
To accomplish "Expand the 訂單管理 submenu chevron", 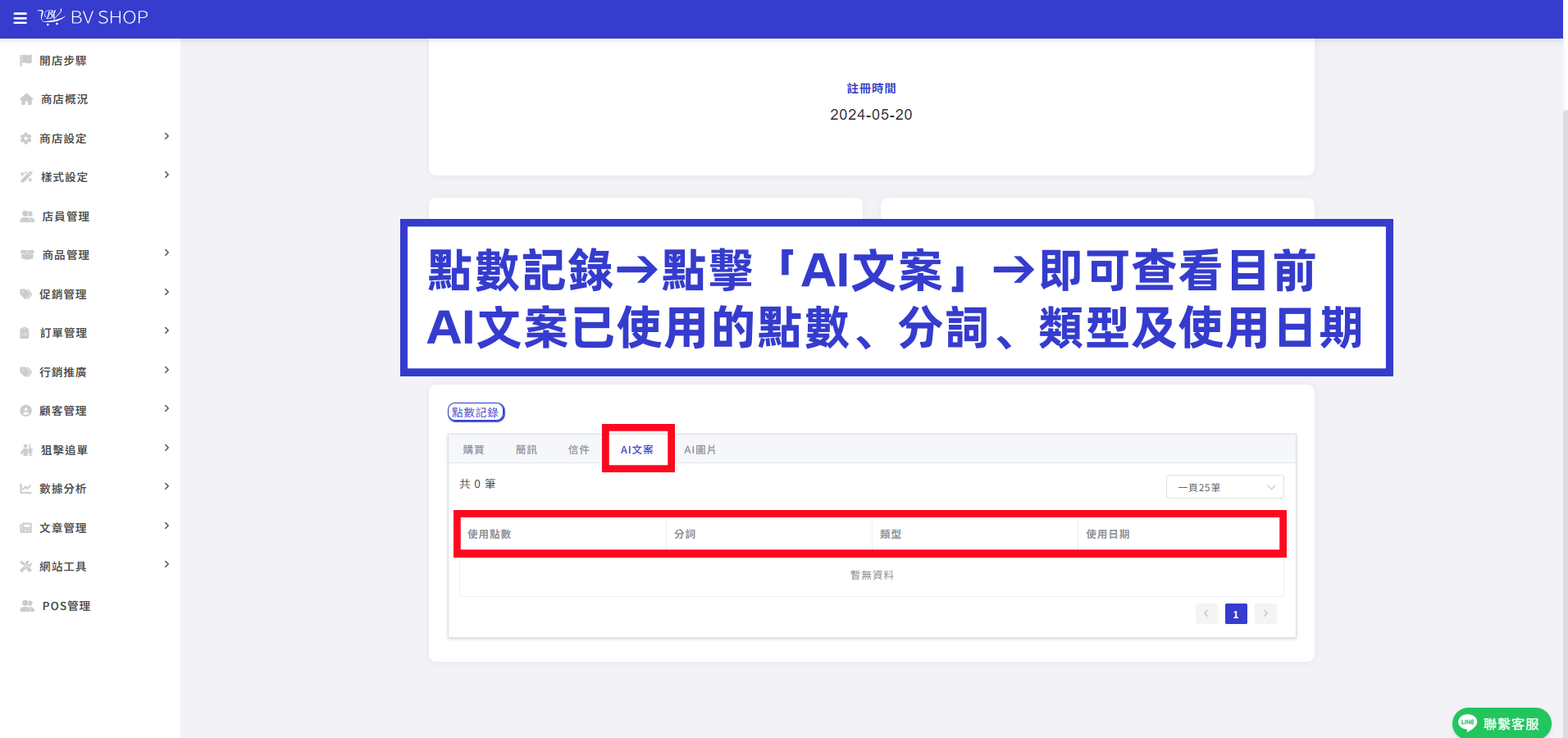I will click(166, 330).
